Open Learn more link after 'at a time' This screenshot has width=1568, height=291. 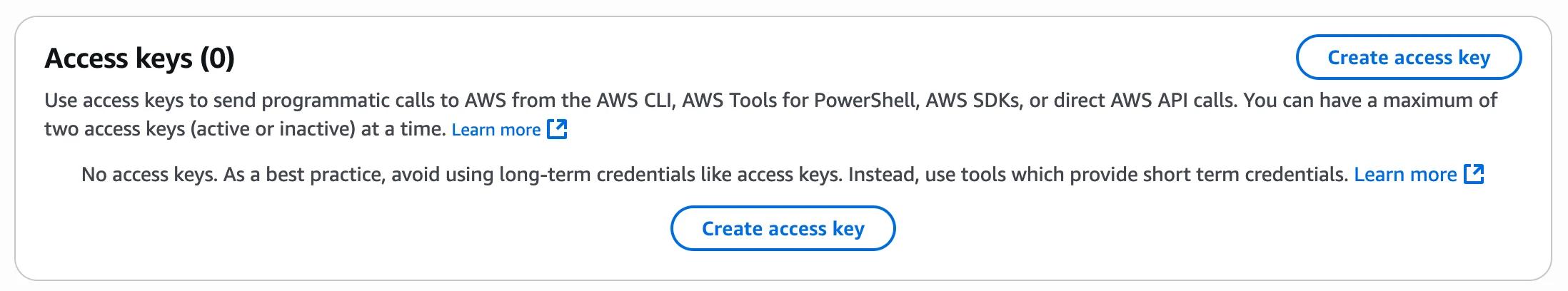[496, 130]
